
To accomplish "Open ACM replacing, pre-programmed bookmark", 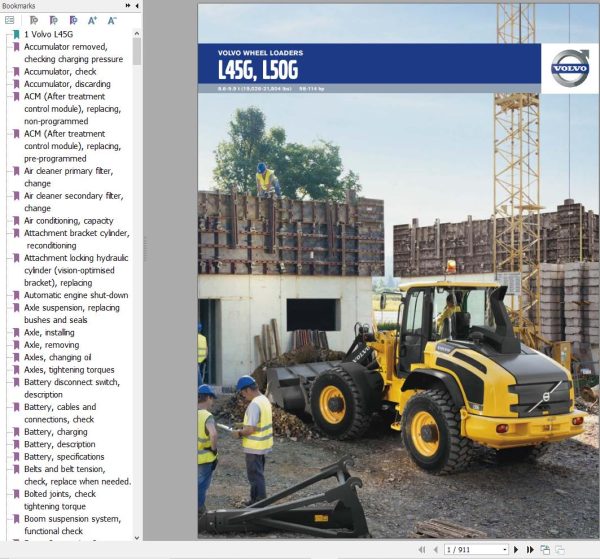I will click(72, 146).
